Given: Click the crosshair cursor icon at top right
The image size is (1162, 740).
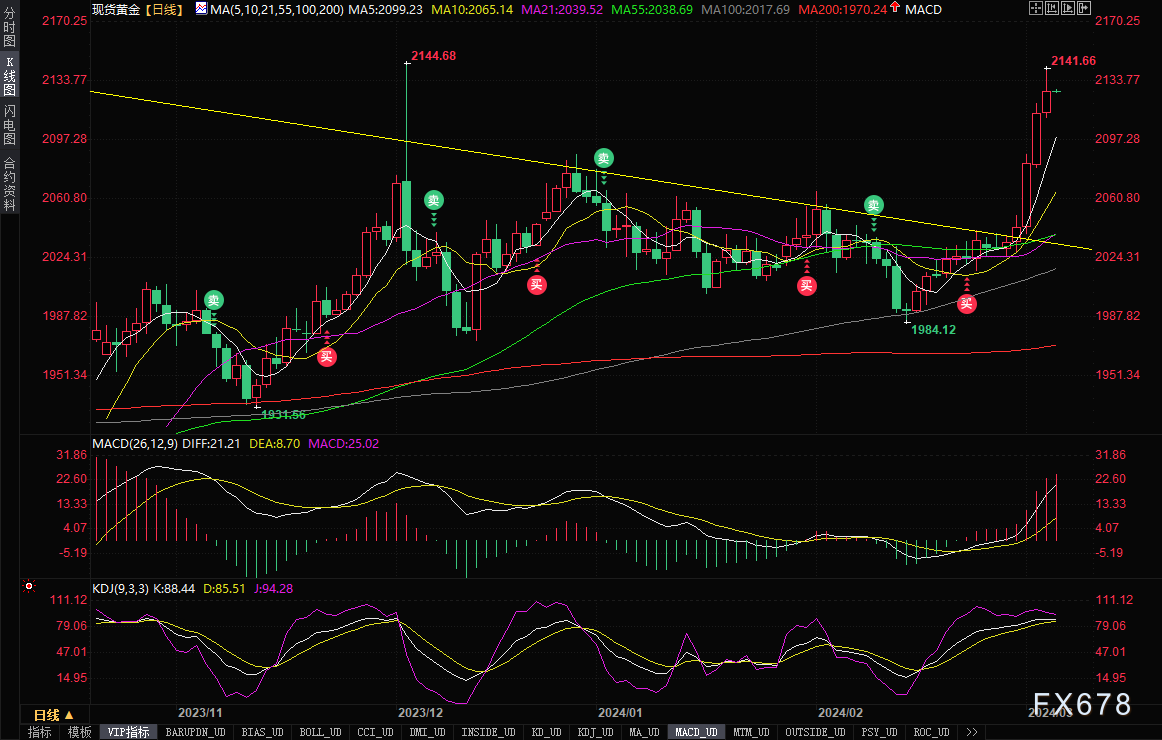Looking at the screenshot, I should [1036, 8].
